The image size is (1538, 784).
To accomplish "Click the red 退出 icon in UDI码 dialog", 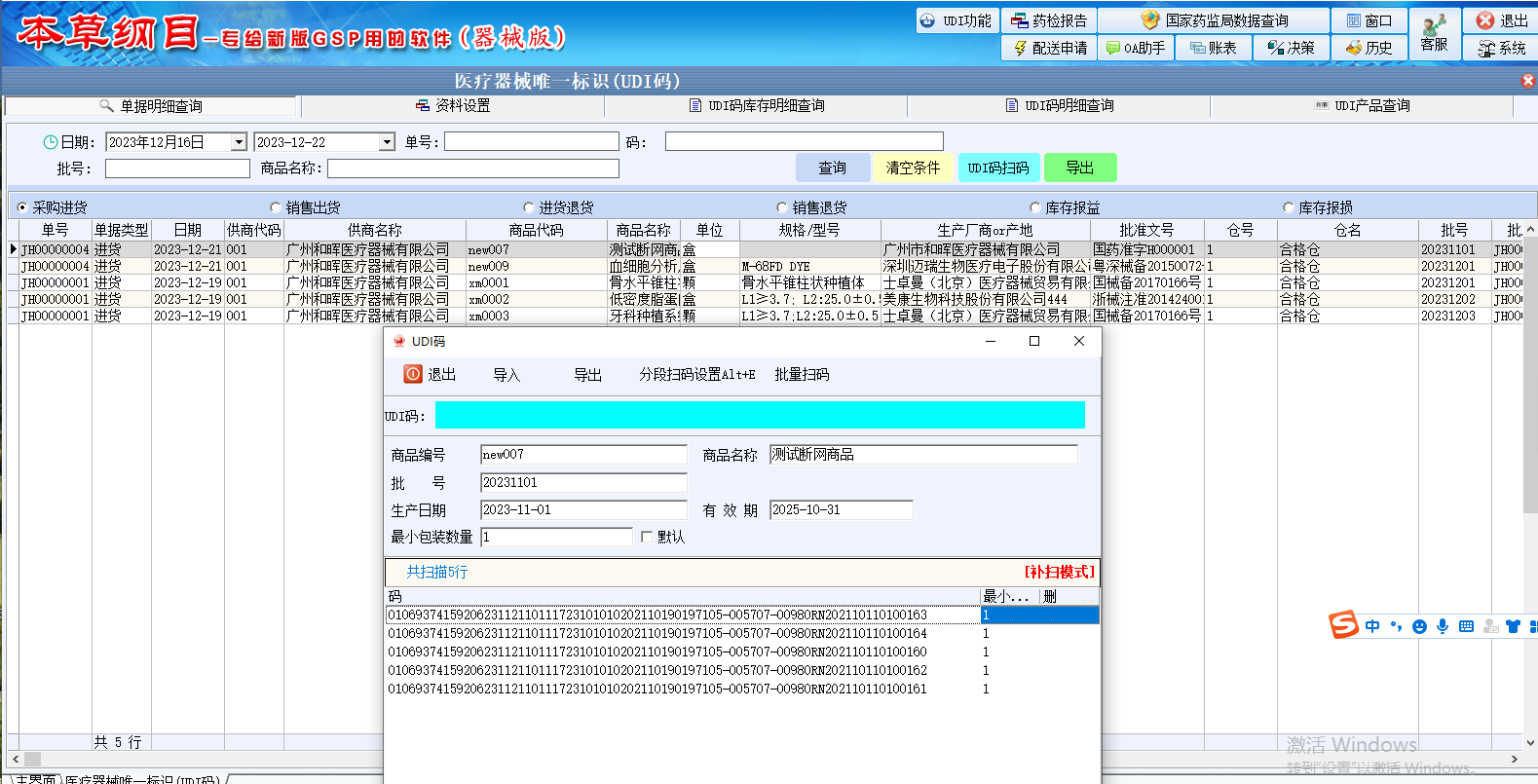I will [x=413, y=374].
